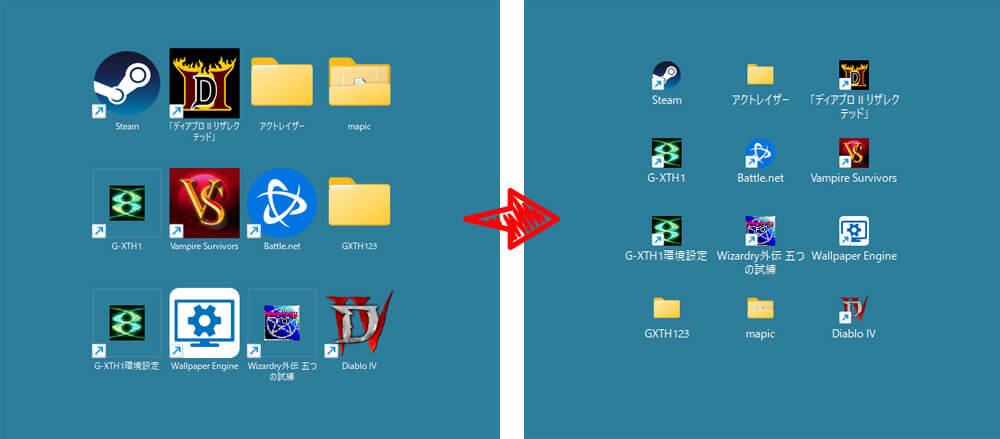Viewport: 1000px width, 439px height.
Task: Click 'Steam' label on right desktop
Action: coord(666,100)
